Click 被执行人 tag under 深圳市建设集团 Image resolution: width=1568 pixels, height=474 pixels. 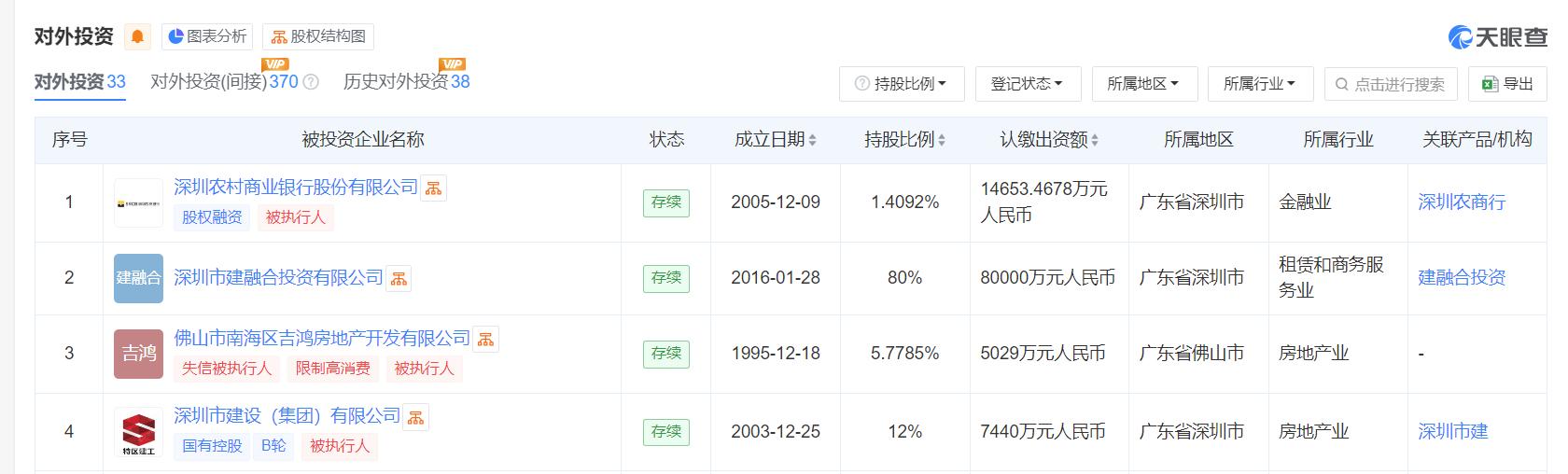[x=340, y=446]
